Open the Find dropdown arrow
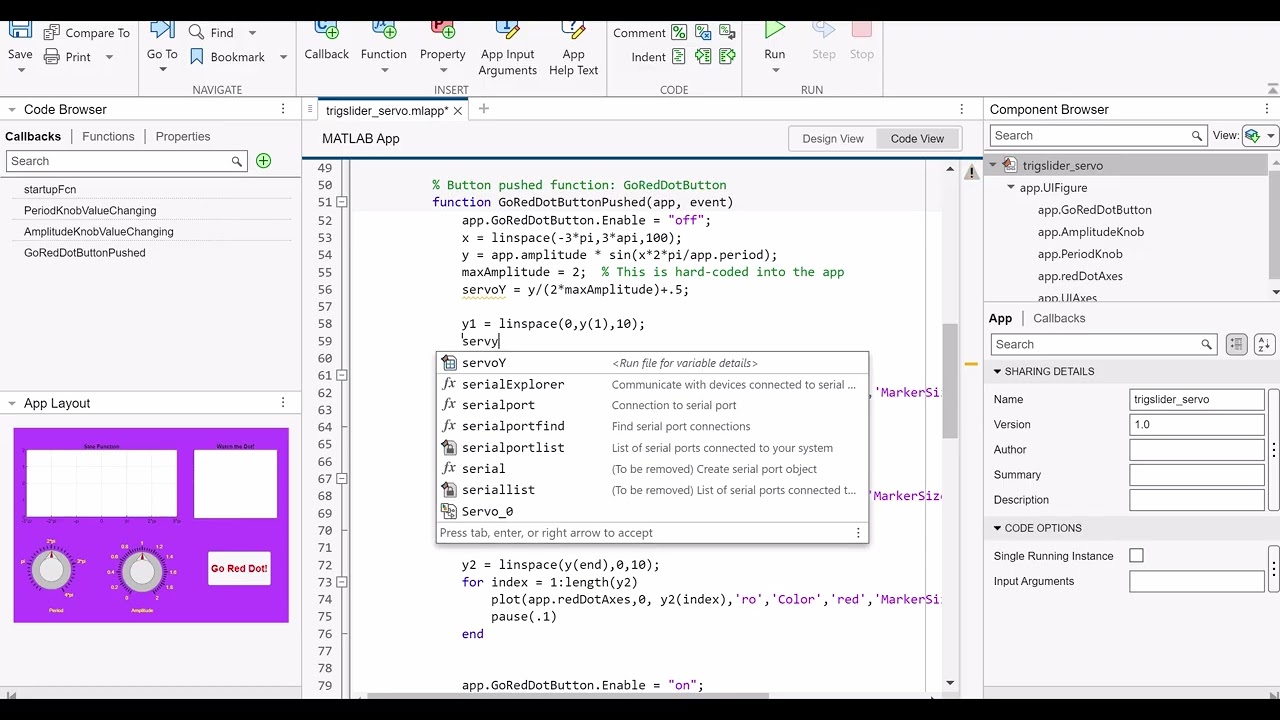The height and width of the screenshot is (720, 1280). click(x=252, y=33)
